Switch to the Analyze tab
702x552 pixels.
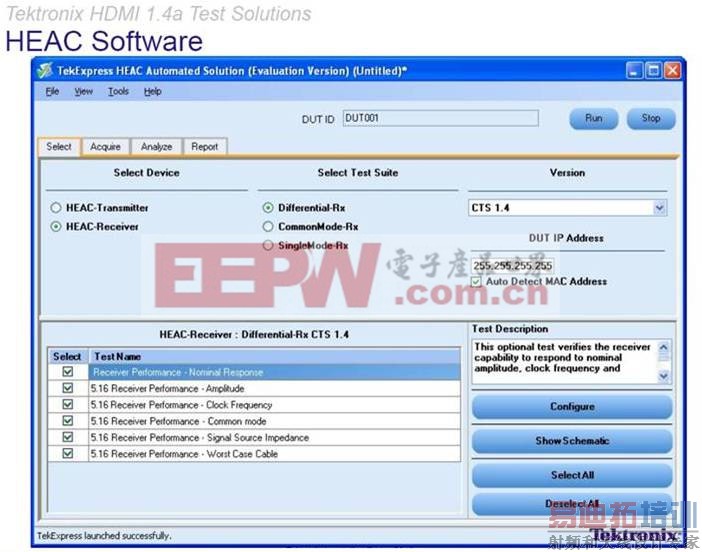point(157,147)
